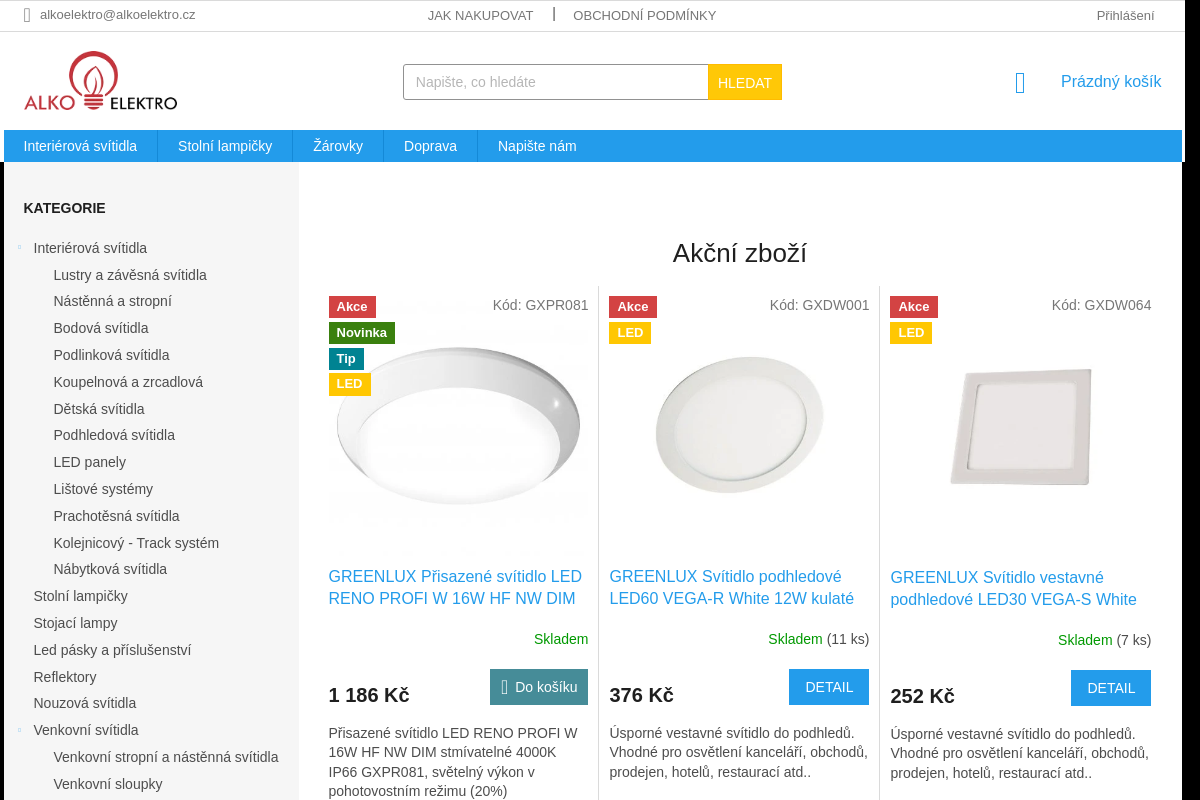Collapse the Interiérová svítidla category tree
This screenshot has width=1200, height=800.
click(x=19, y=247)
